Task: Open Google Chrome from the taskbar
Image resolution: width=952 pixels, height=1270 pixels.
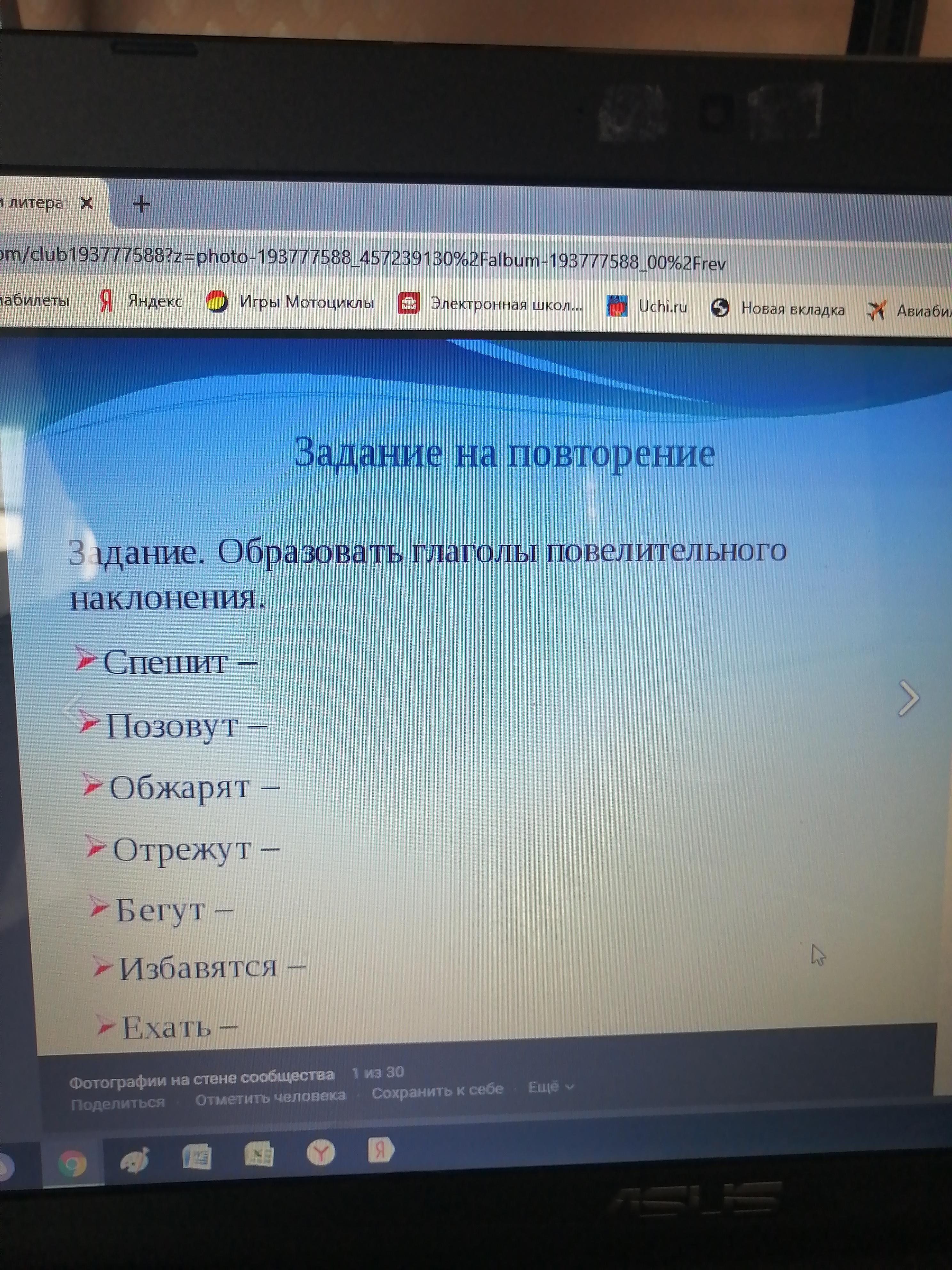Action: click(72, 1164)
